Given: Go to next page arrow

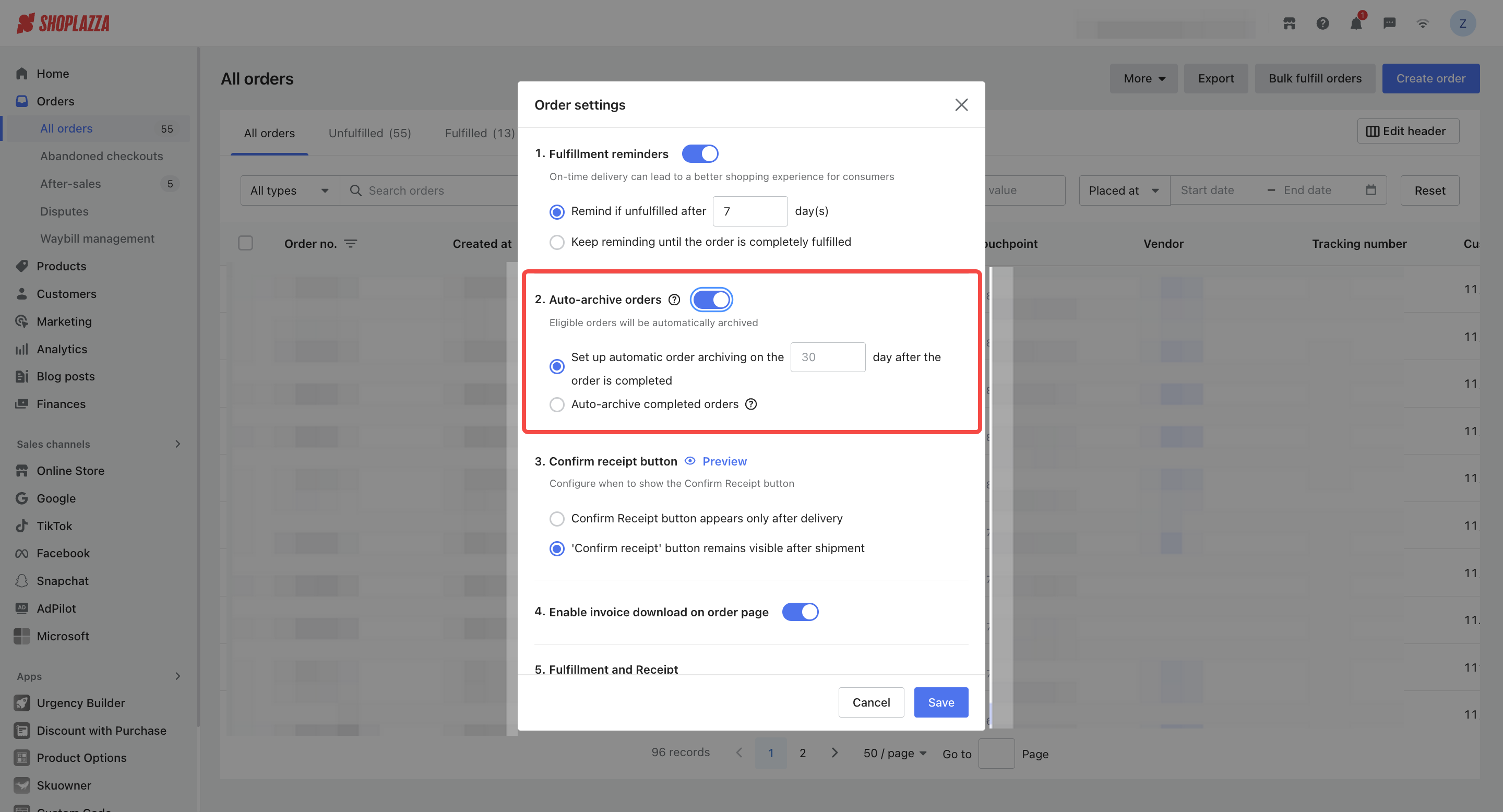Looking at the screenshot, I should [x=834, y=753].
